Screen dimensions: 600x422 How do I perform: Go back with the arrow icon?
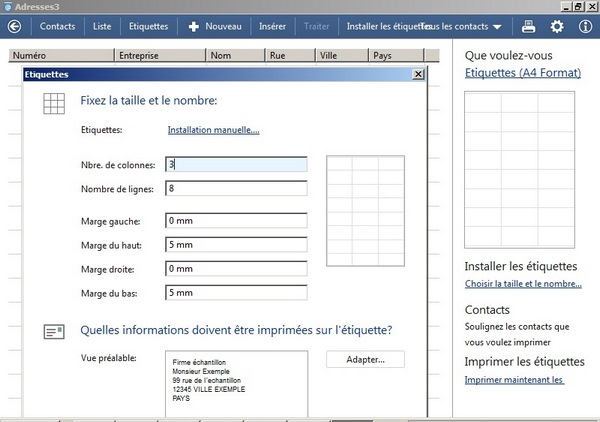point(15,26)
